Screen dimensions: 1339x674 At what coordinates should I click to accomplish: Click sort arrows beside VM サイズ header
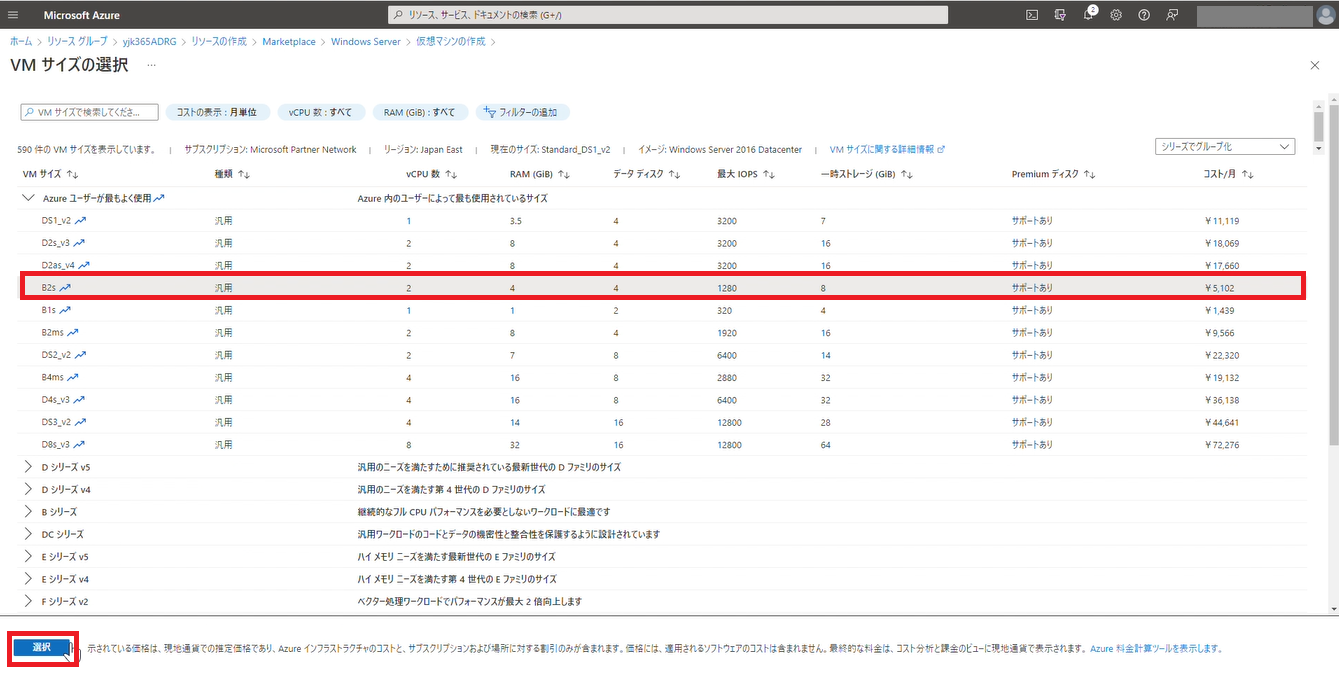73,175
